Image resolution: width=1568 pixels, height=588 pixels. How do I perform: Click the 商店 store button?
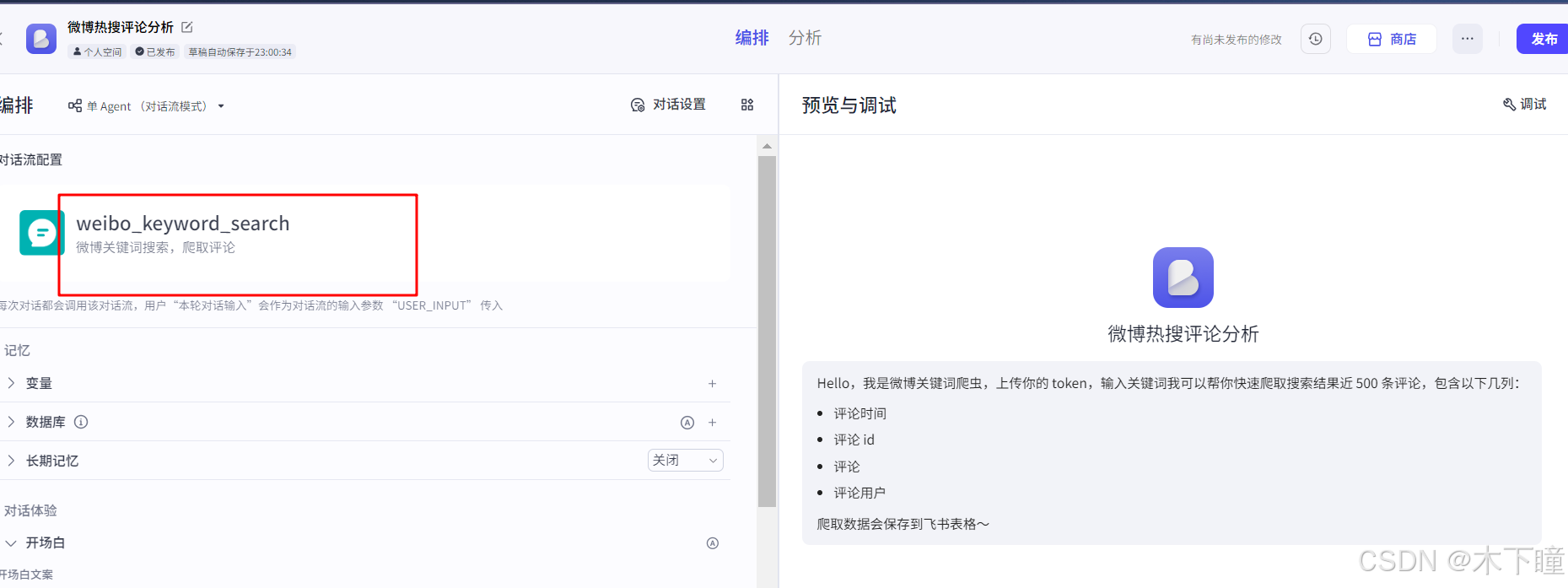pyautogui.click(x=1392, y=39)
